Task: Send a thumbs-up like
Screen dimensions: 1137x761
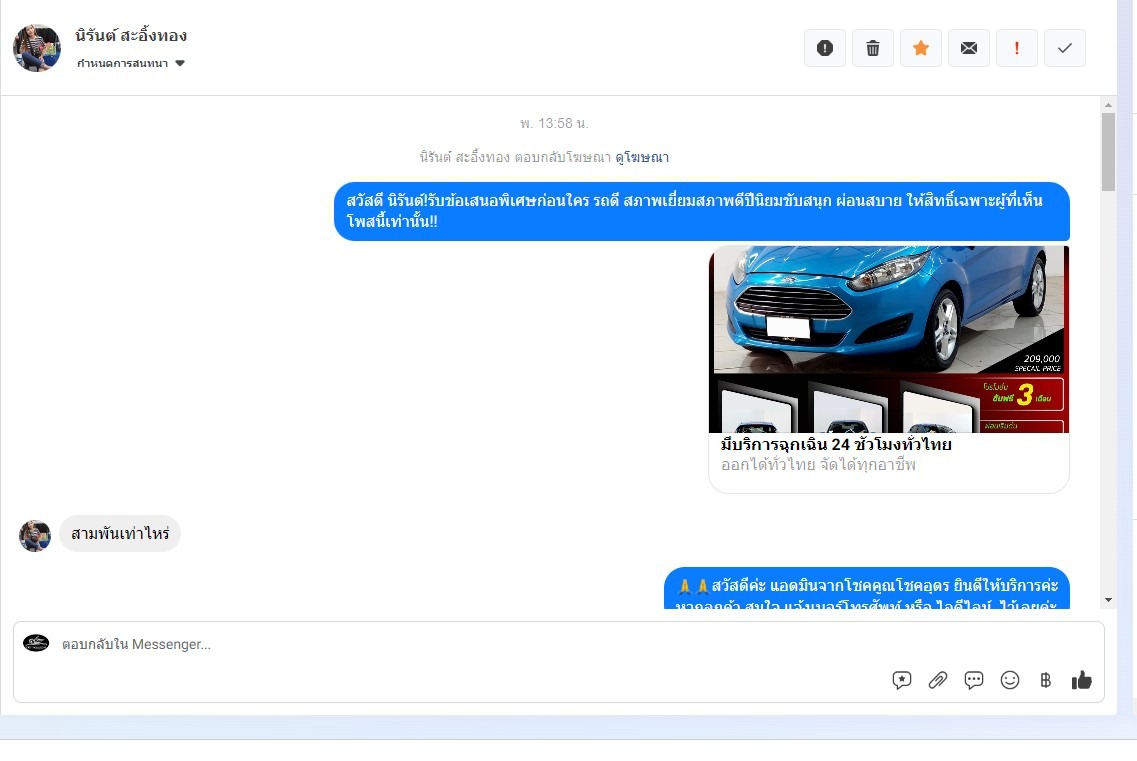Action: click(1082, 680)
